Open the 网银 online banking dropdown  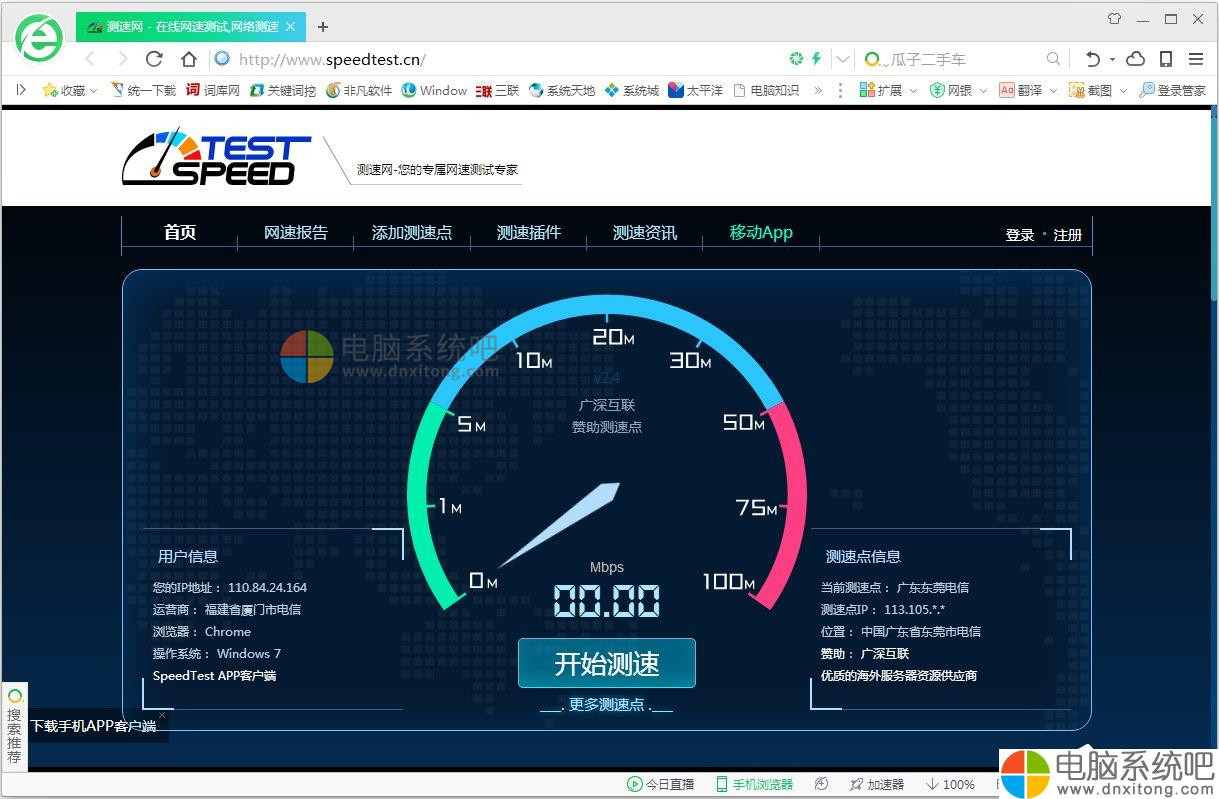(x=958, y=90)
